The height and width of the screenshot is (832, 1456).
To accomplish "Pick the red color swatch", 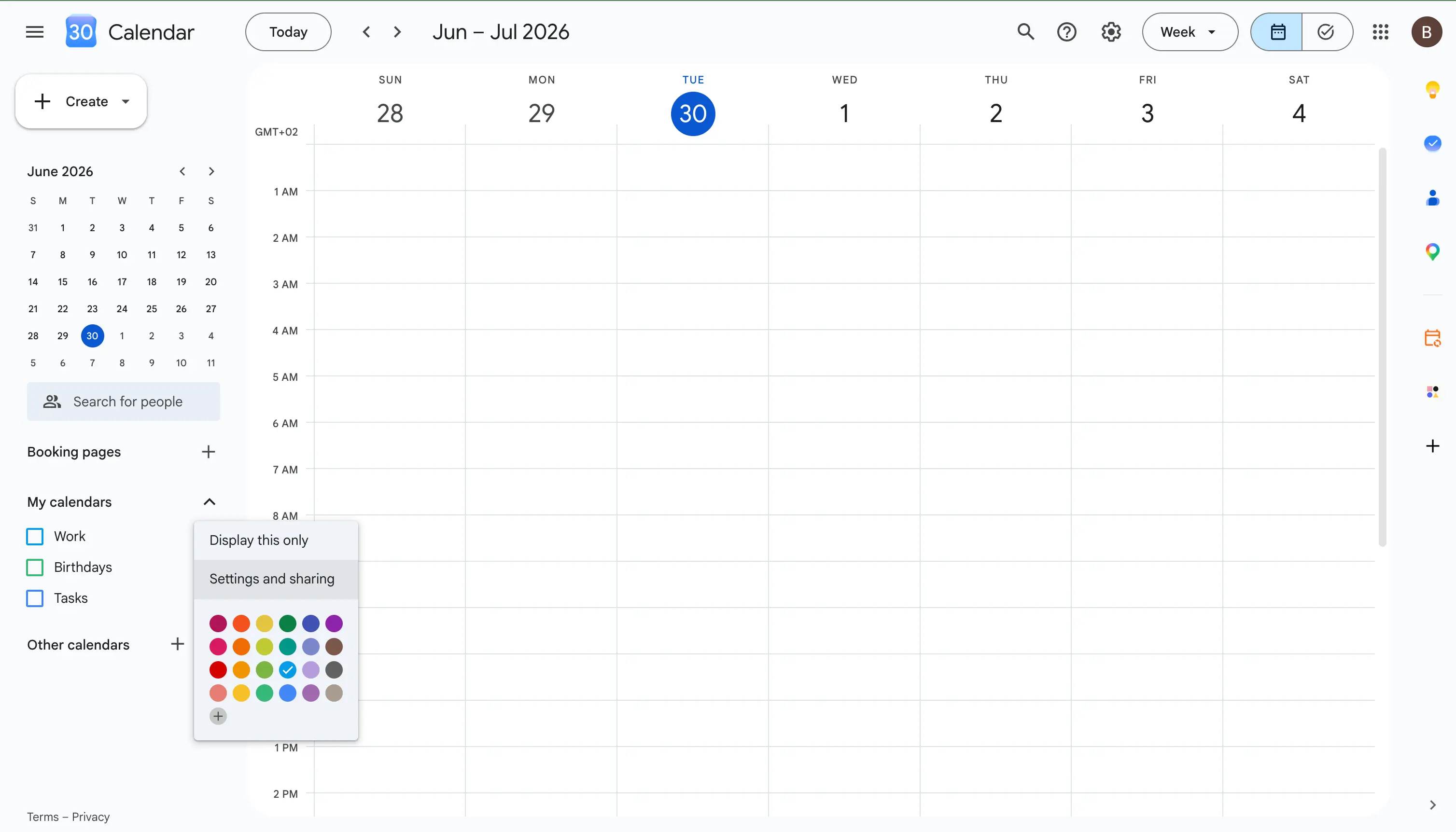I will pos(218,670).
